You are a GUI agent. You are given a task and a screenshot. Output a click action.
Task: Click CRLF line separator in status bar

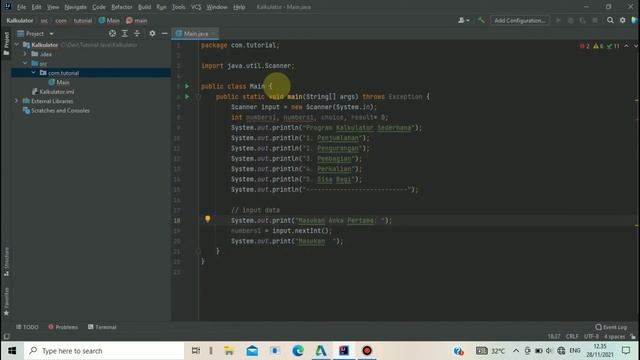[x=572, y=336]
